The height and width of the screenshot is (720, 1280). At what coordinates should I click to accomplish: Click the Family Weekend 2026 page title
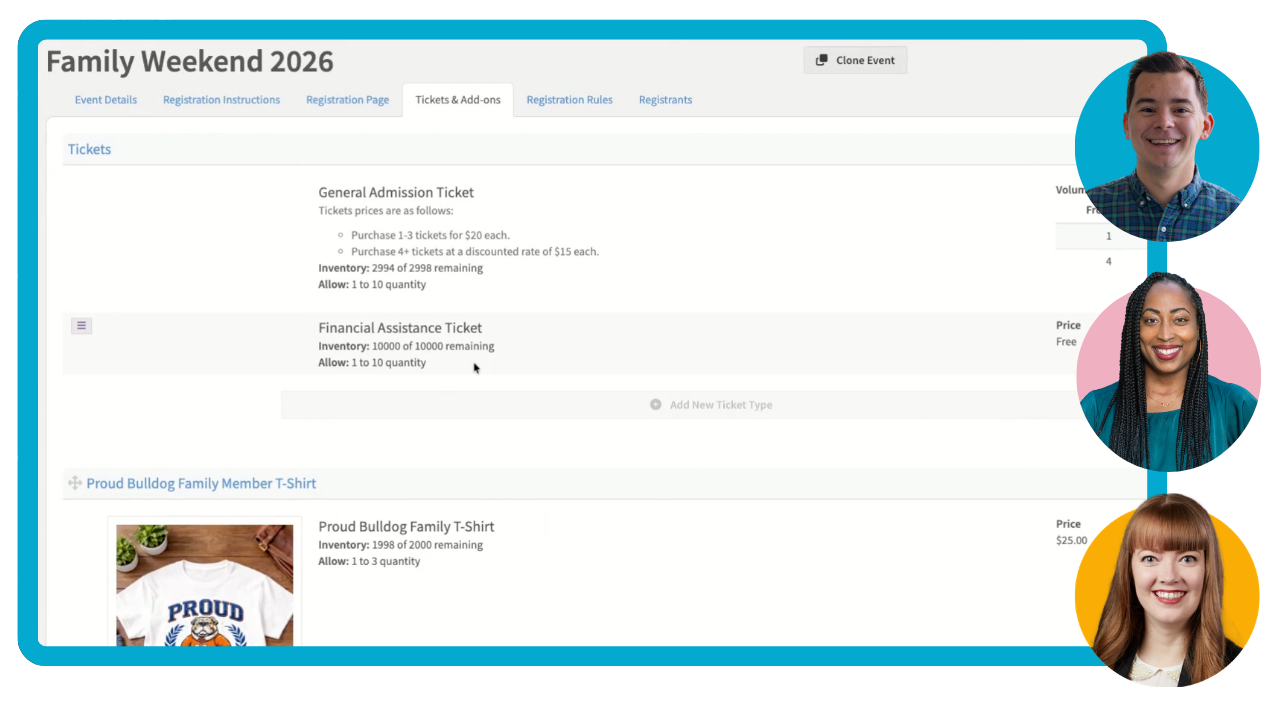pos(190,62)
